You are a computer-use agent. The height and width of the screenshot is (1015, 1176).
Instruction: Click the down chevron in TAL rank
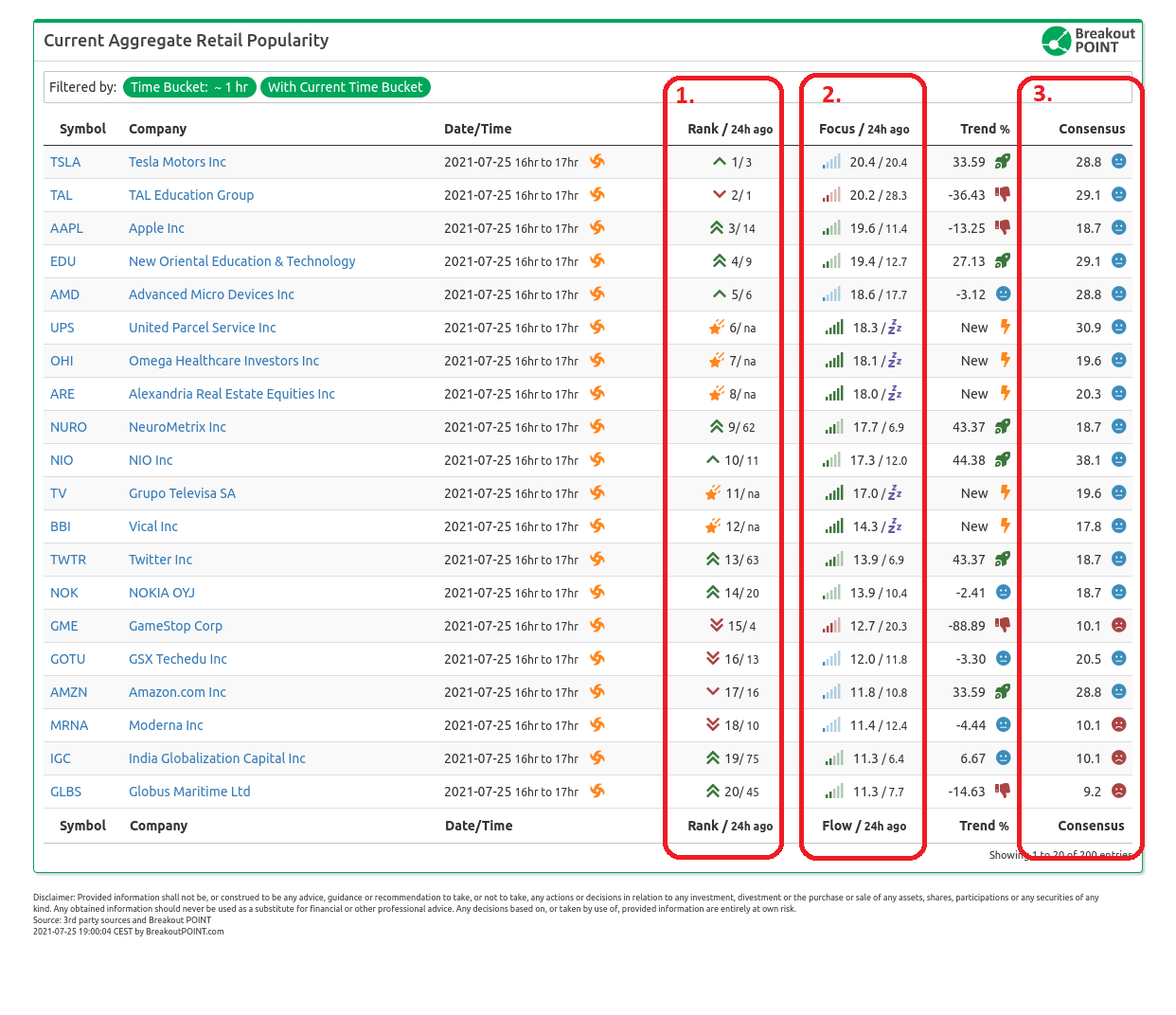[x=720, y=195]
